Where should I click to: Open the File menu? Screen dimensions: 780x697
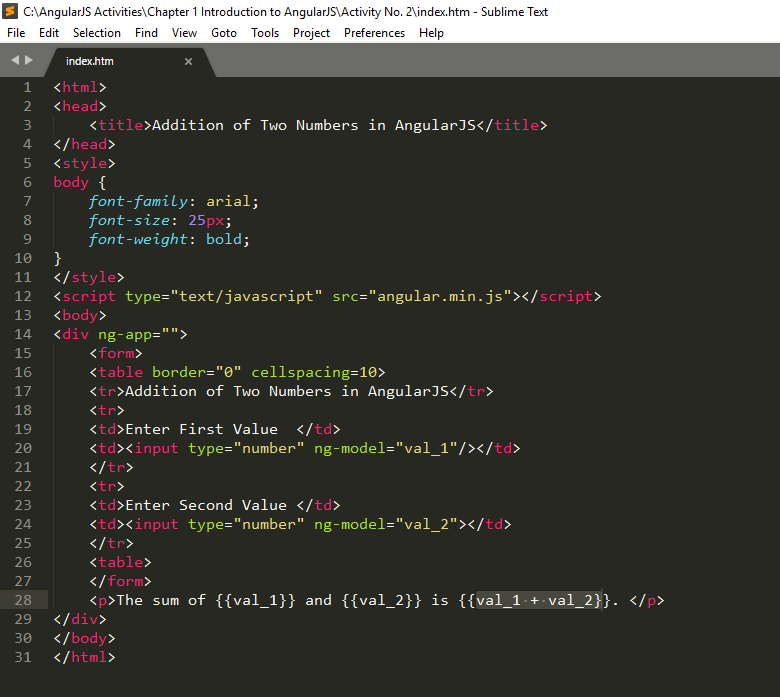[16, 33]
